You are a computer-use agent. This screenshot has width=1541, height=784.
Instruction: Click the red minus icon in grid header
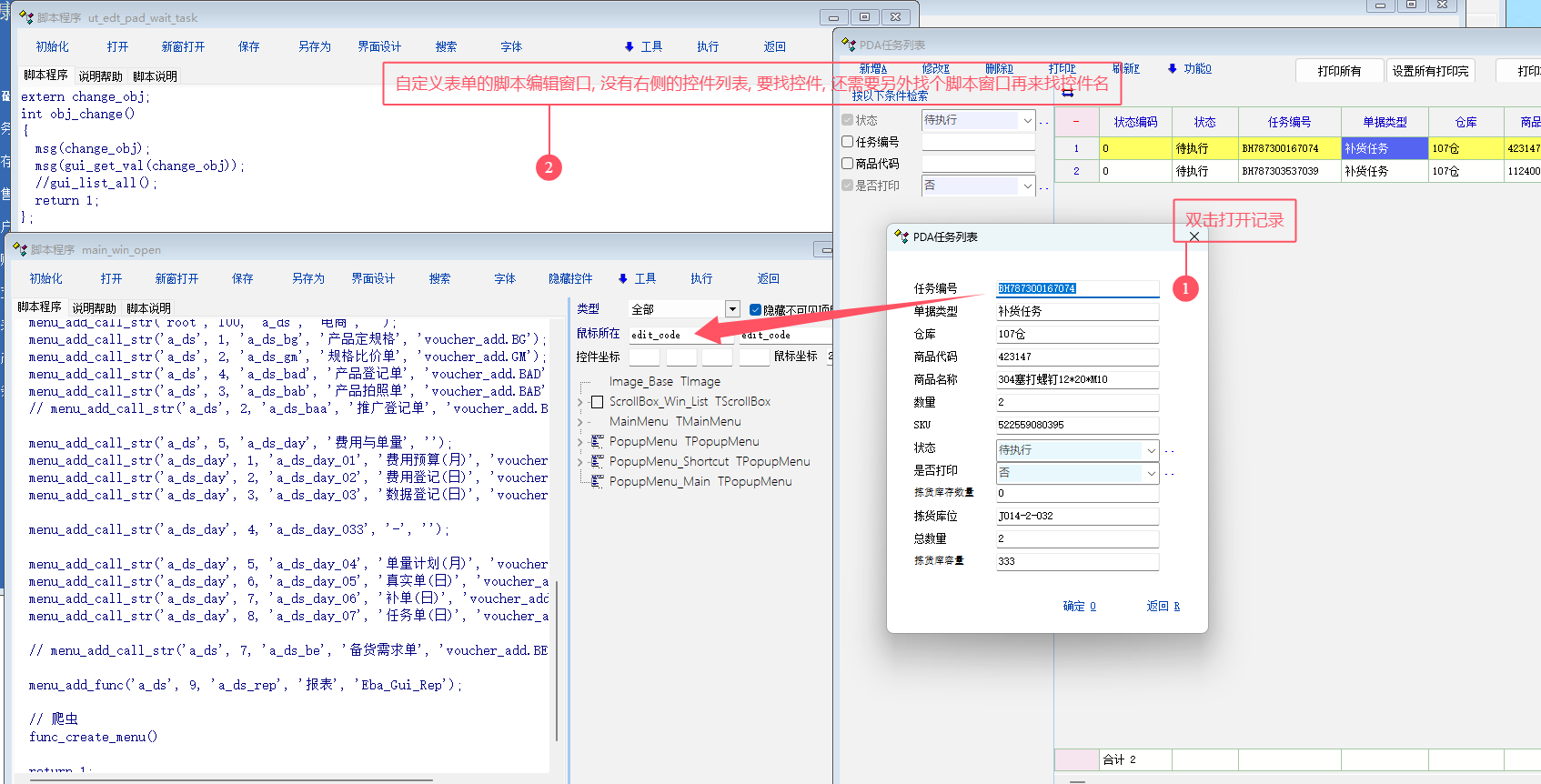click(x=1076, y=122)
